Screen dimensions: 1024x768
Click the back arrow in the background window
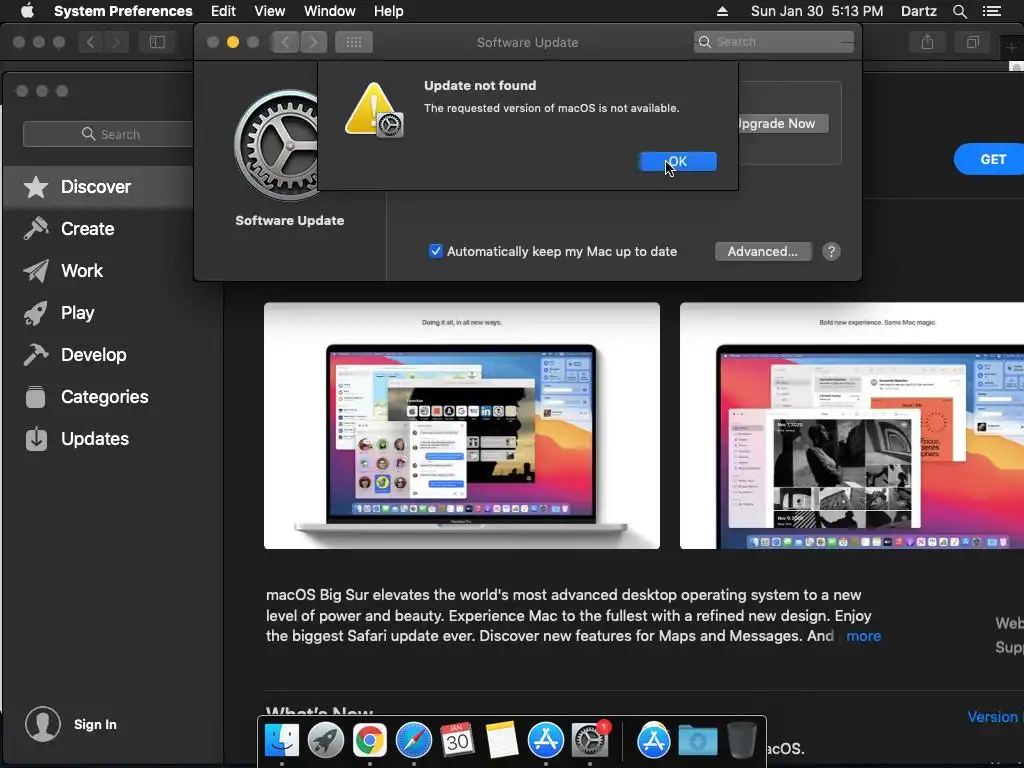click(90, 42)
